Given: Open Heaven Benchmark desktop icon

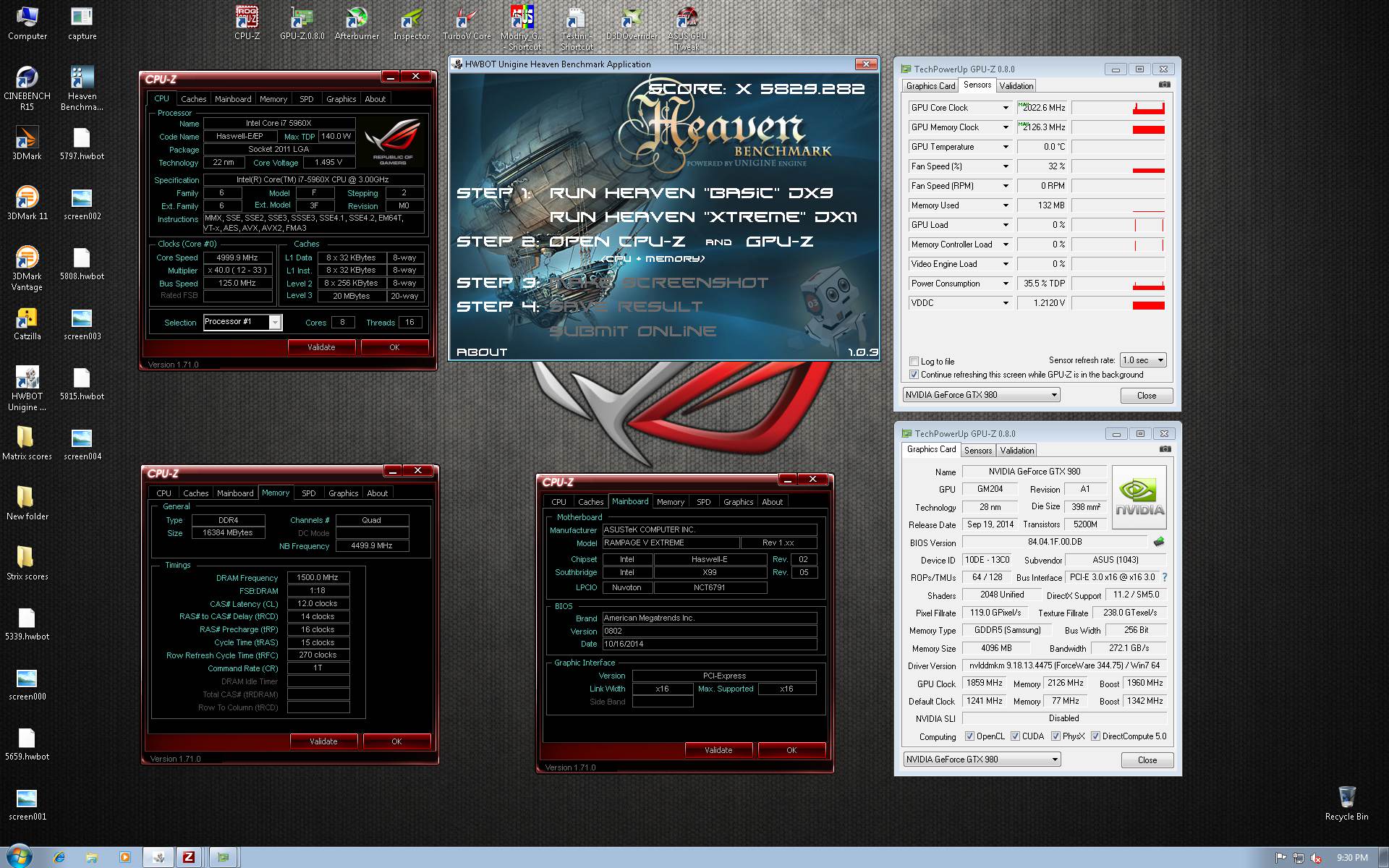Looking at the screenshot, I should [x=82, y=88].
